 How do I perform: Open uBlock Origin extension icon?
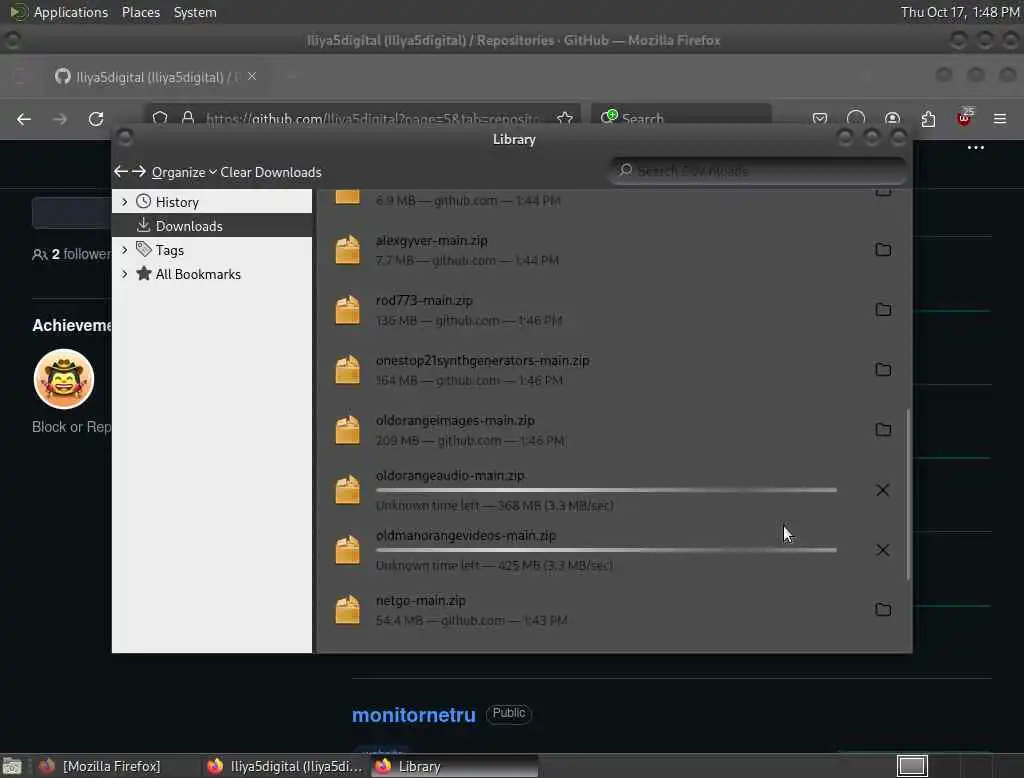[x=964, y=118]
